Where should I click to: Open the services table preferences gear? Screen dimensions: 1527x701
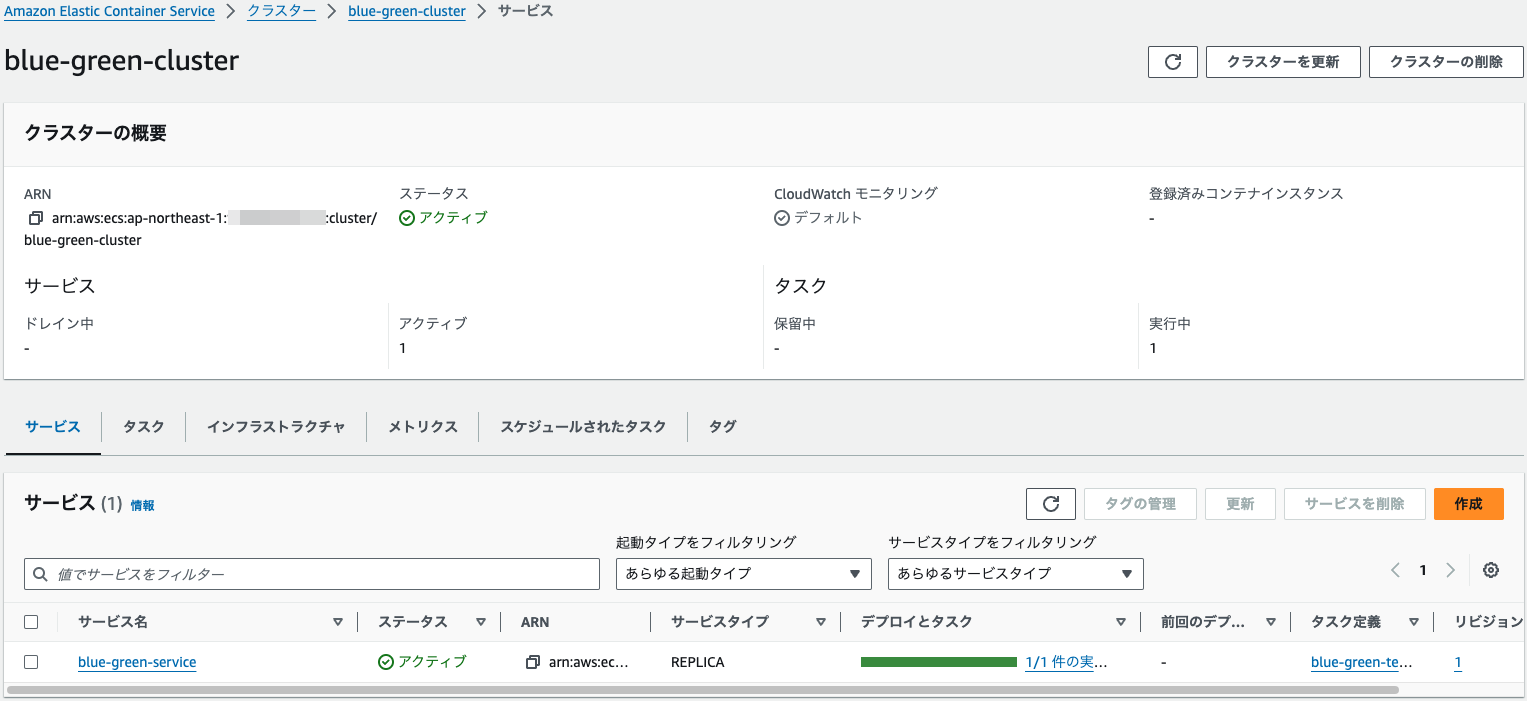1490,569
